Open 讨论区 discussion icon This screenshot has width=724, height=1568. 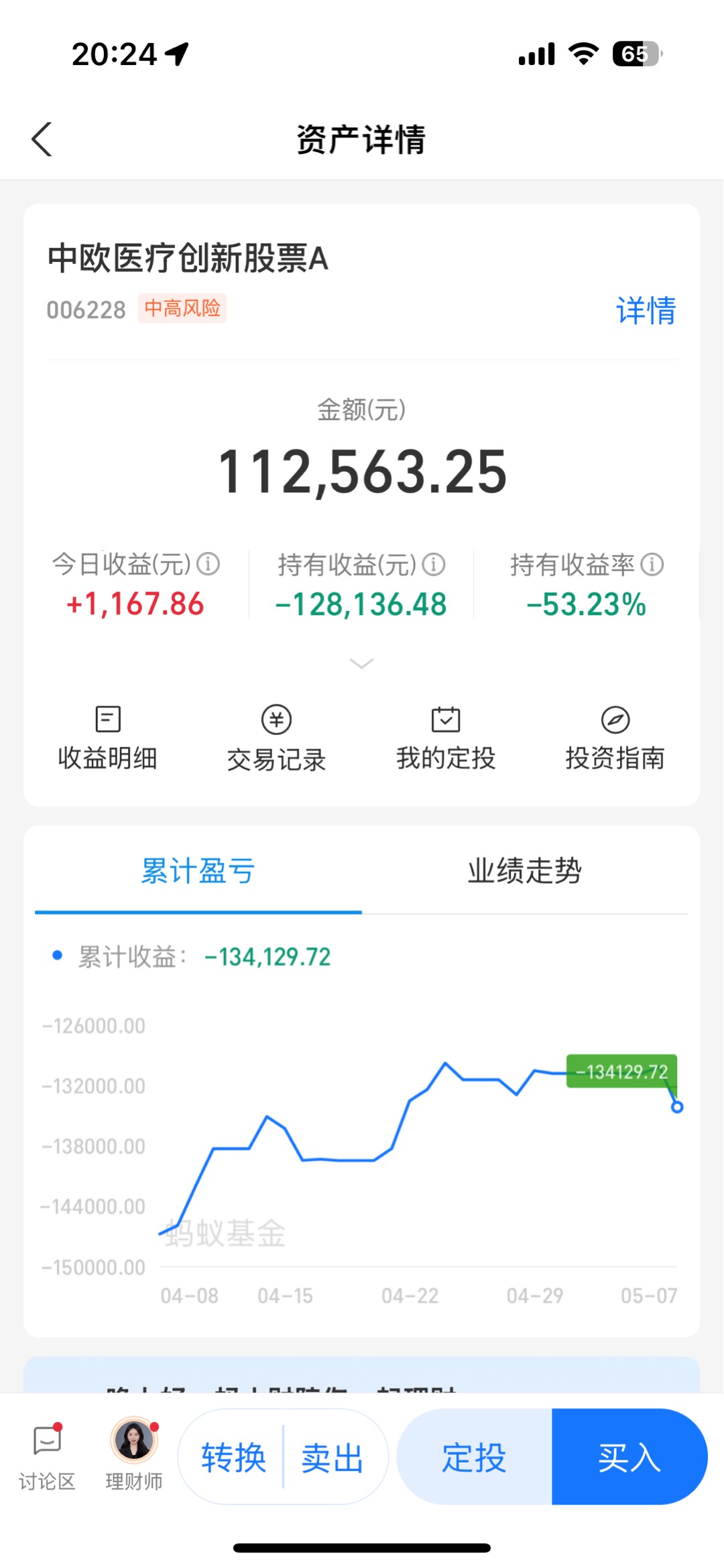click(x=47, y=1439)
